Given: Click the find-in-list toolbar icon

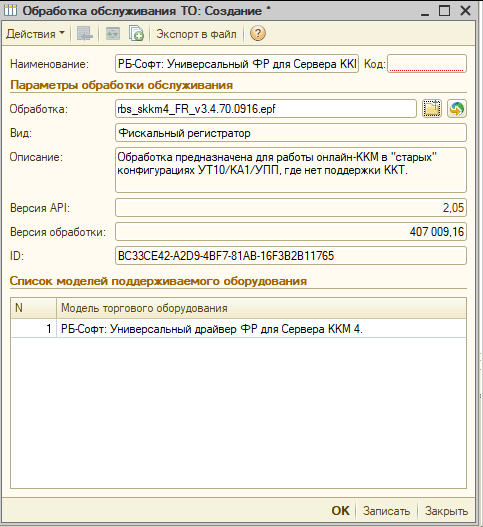Looking at the screenshot, I should tap(84, 34).
